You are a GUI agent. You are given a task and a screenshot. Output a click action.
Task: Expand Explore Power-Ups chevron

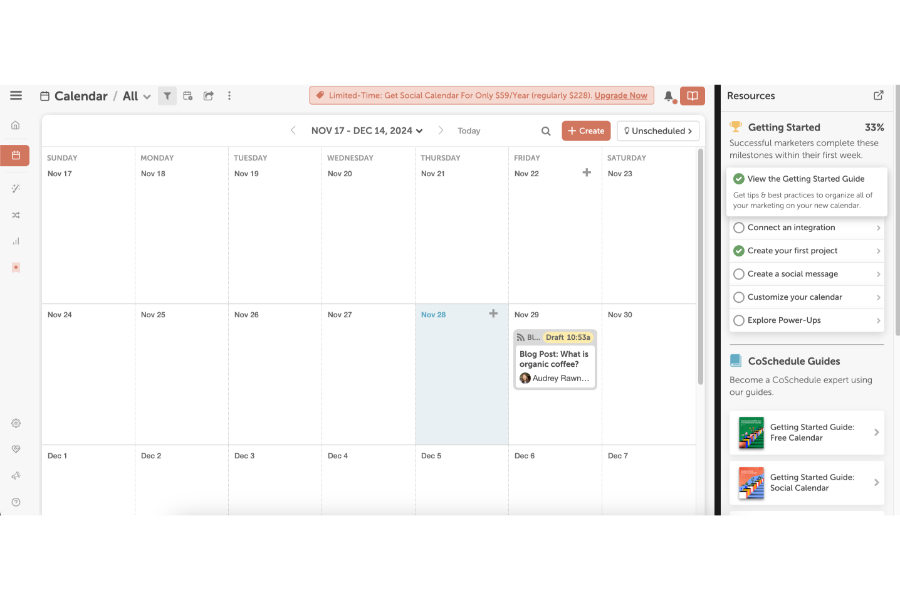point(878,320)
